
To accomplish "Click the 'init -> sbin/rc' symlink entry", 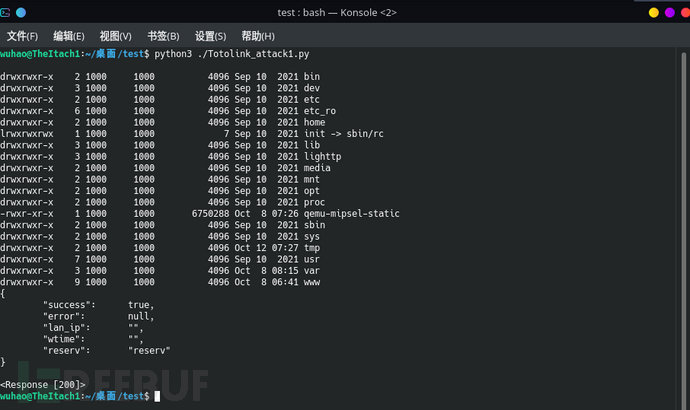I will pos(344,134).
